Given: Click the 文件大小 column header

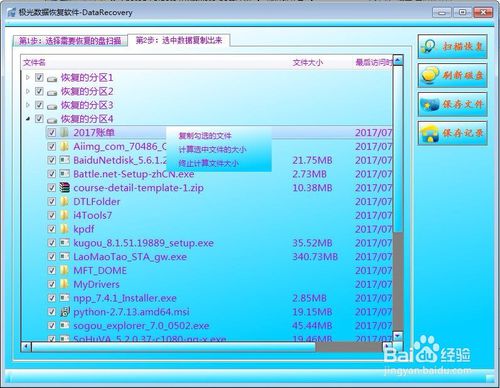Looking at the screenshot, I should coord(308,62).
